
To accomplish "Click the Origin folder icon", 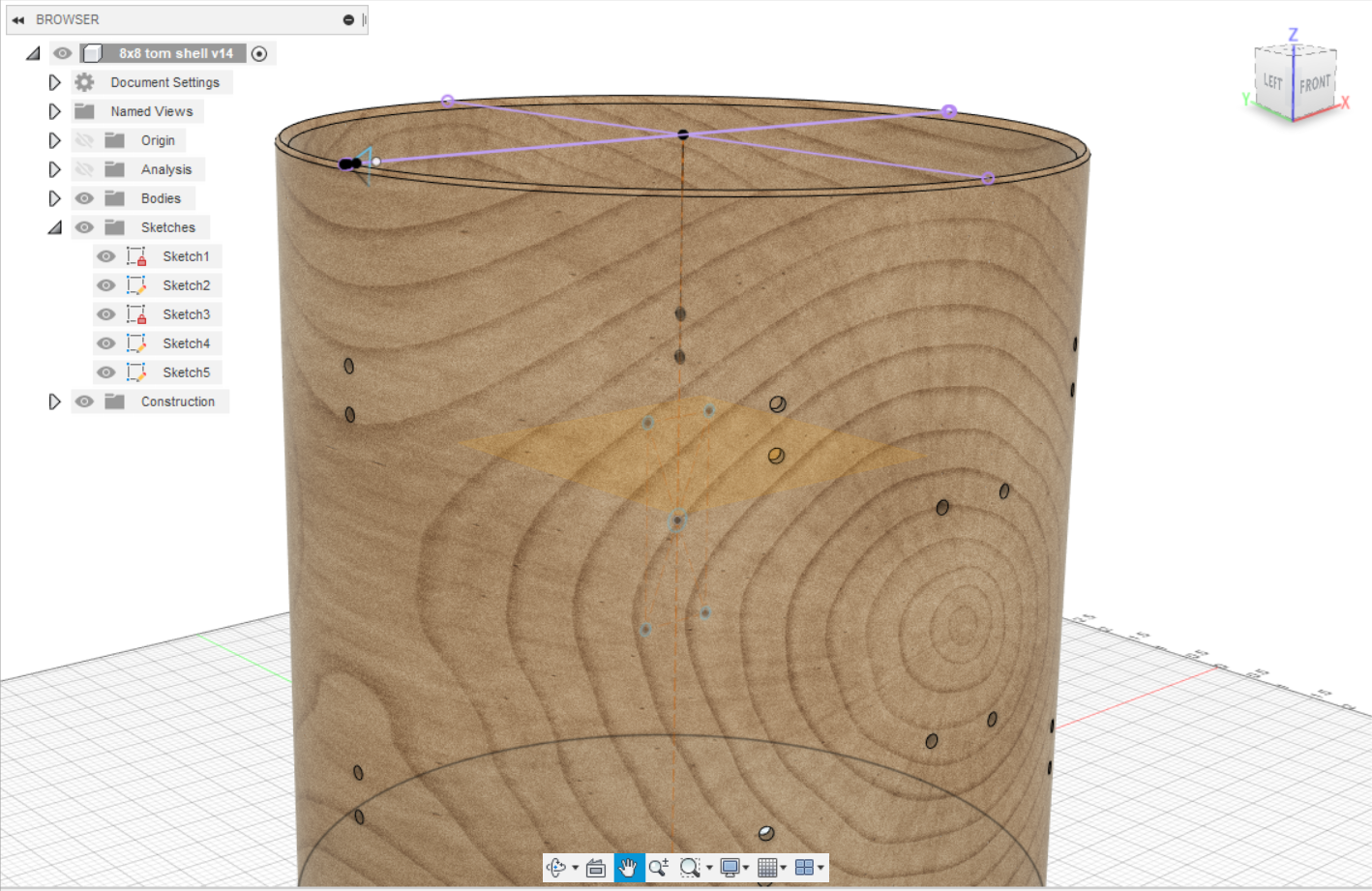I will (114, 140).
